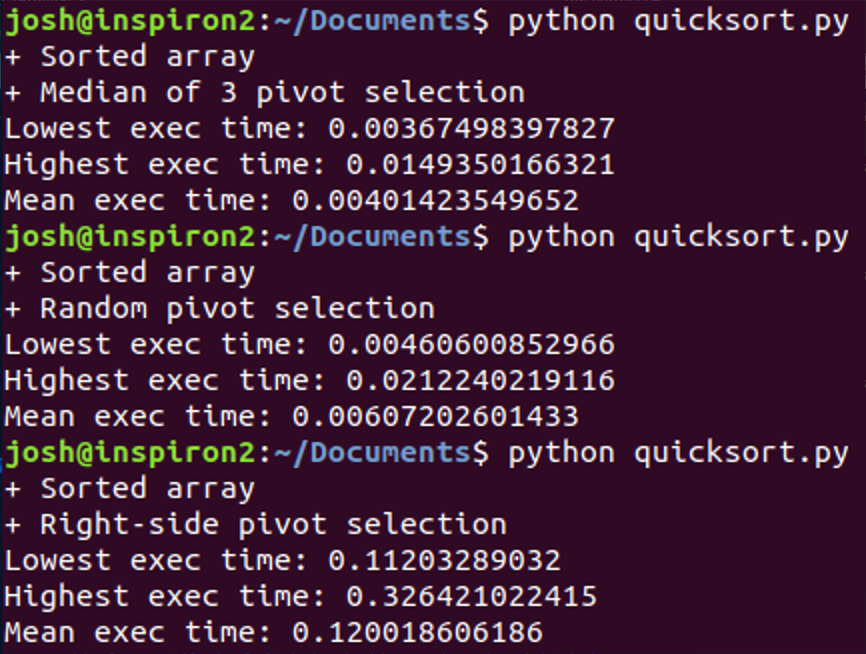Place cursor on mean time value 0.120018606186

417,633
